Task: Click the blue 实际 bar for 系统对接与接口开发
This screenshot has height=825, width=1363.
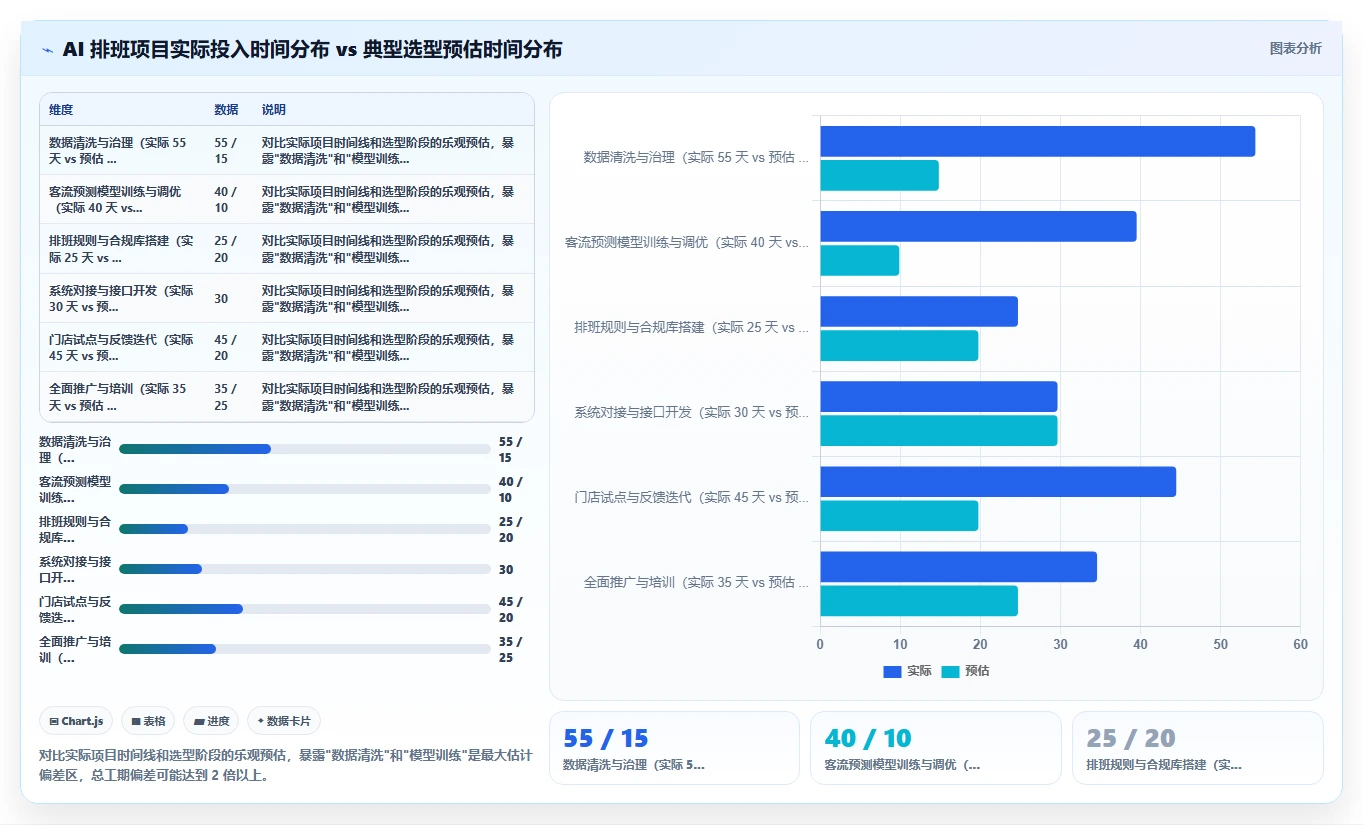Action: click(x=938, y=397)
